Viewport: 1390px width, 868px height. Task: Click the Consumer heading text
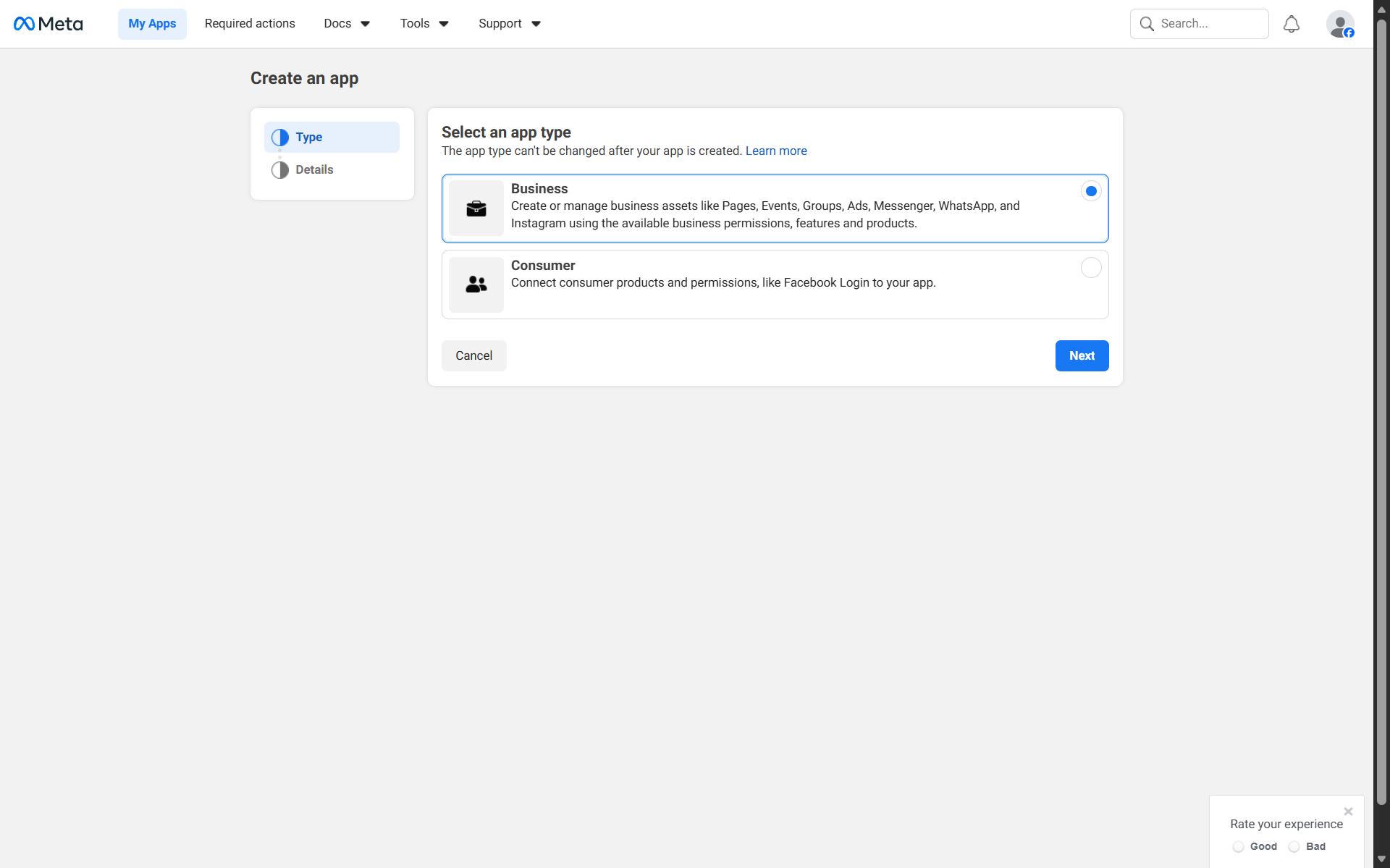pyautogui.click(x=543, y=266)
